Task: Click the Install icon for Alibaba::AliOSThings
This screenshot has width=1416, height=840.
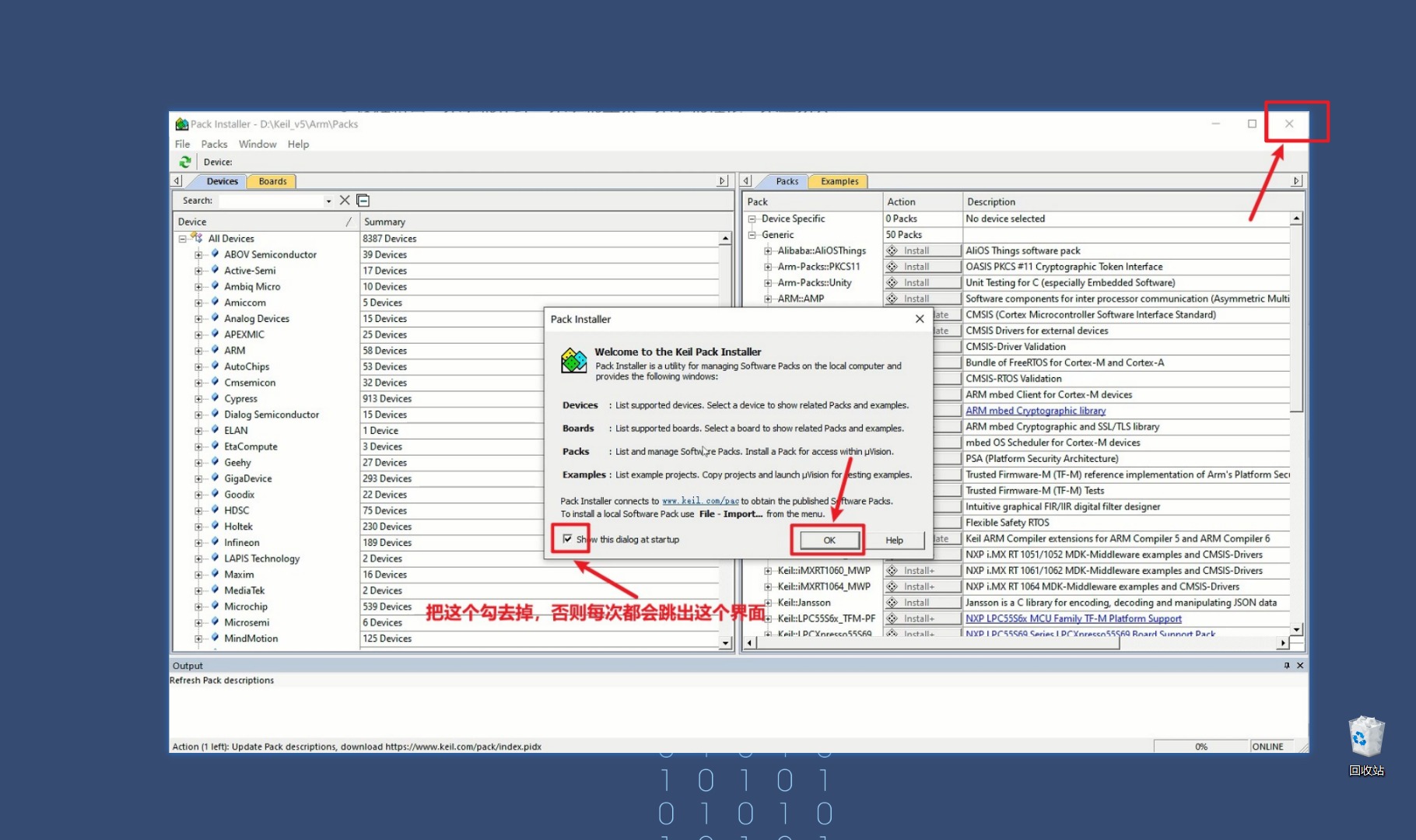Action: [892, 250]
